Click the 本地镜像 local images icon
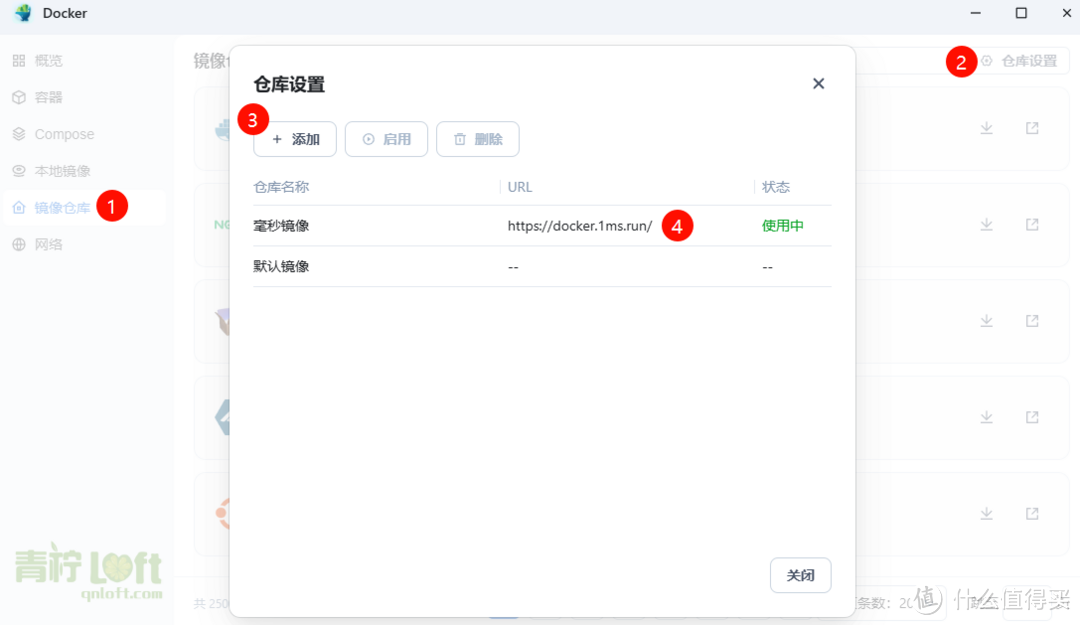This screenshot has height=625, width=1080. pos(17,170)
